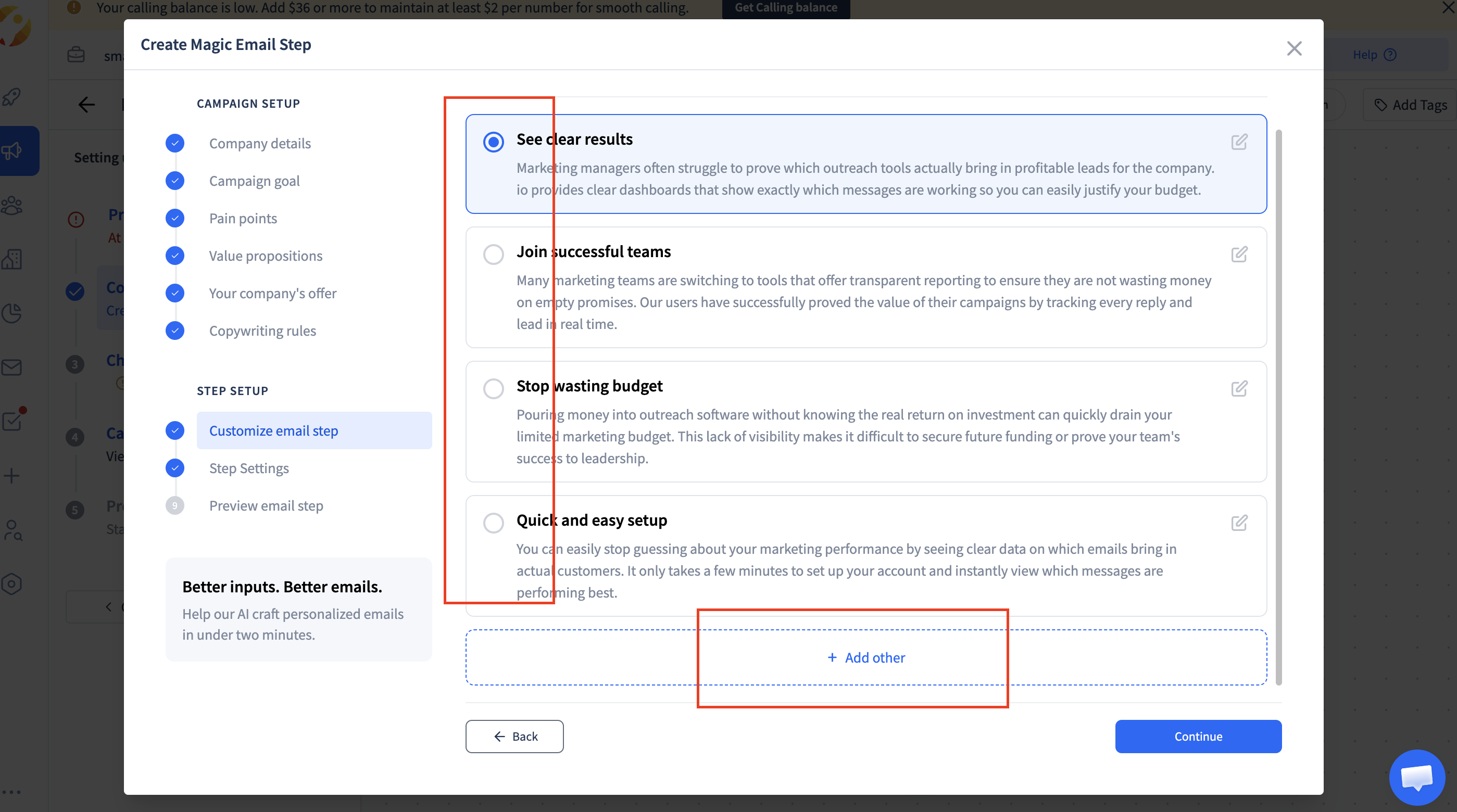Select the Join successful teams radio button
1457x812 pixels.
pyautogui.click(x=493, y=255)
